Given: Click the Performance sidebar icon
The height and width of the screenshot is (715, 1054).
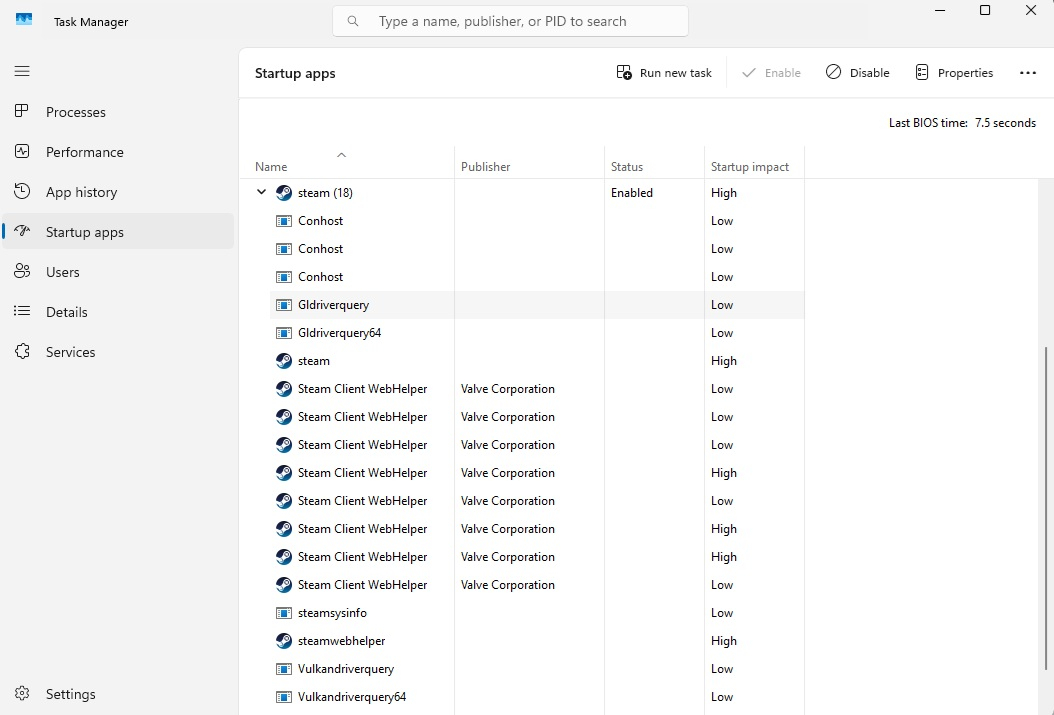Looking at the screenshot, I should click(x=22, y=151).
